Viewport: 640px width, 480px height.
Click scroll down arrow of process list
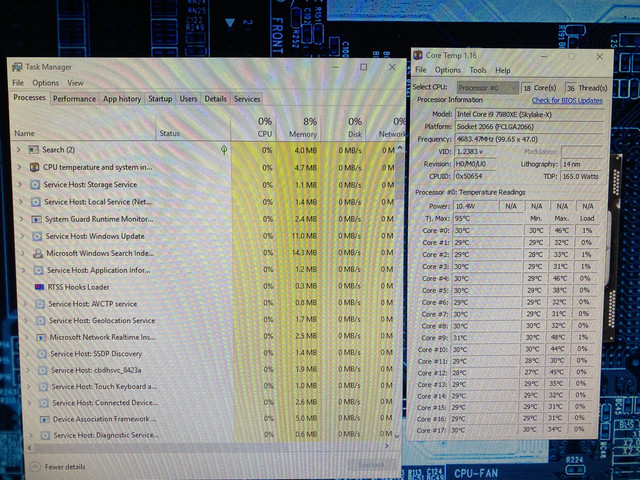pyautogui.click(x=398, y=436)
